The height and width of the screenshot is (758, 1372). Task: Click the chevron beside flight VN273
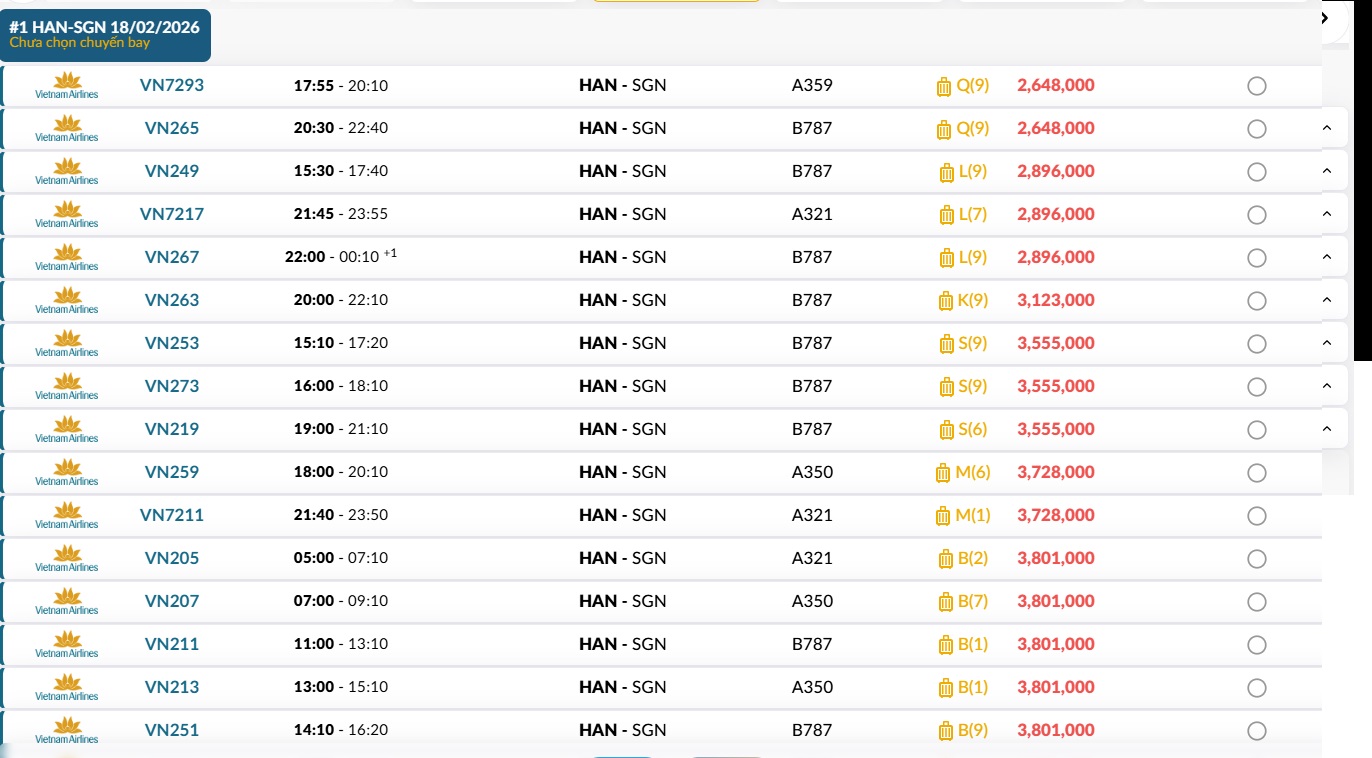pyautogui.click(x=1327, y=386)
